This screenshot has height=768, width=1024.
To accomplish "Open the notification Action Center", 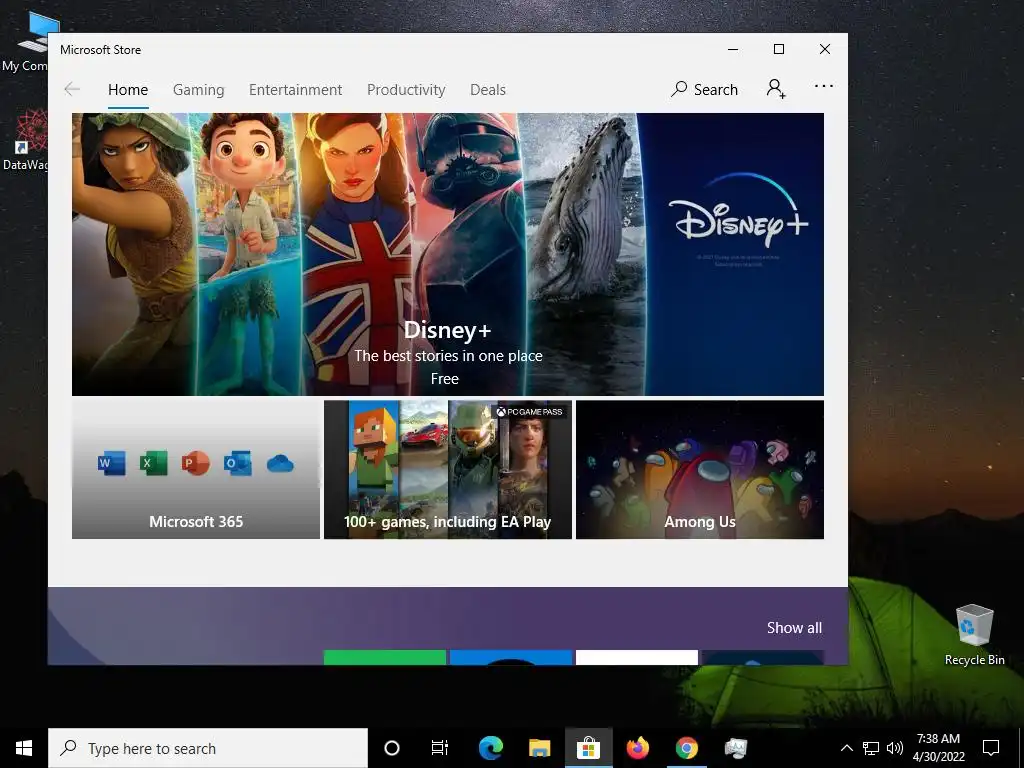I will coord(991,748).
